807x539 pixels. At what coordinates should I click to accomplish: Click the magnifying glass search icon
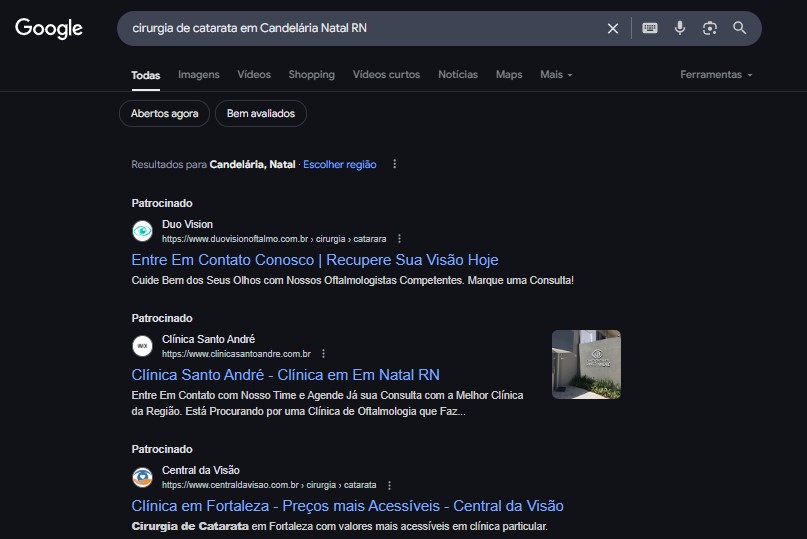point(740,28)
